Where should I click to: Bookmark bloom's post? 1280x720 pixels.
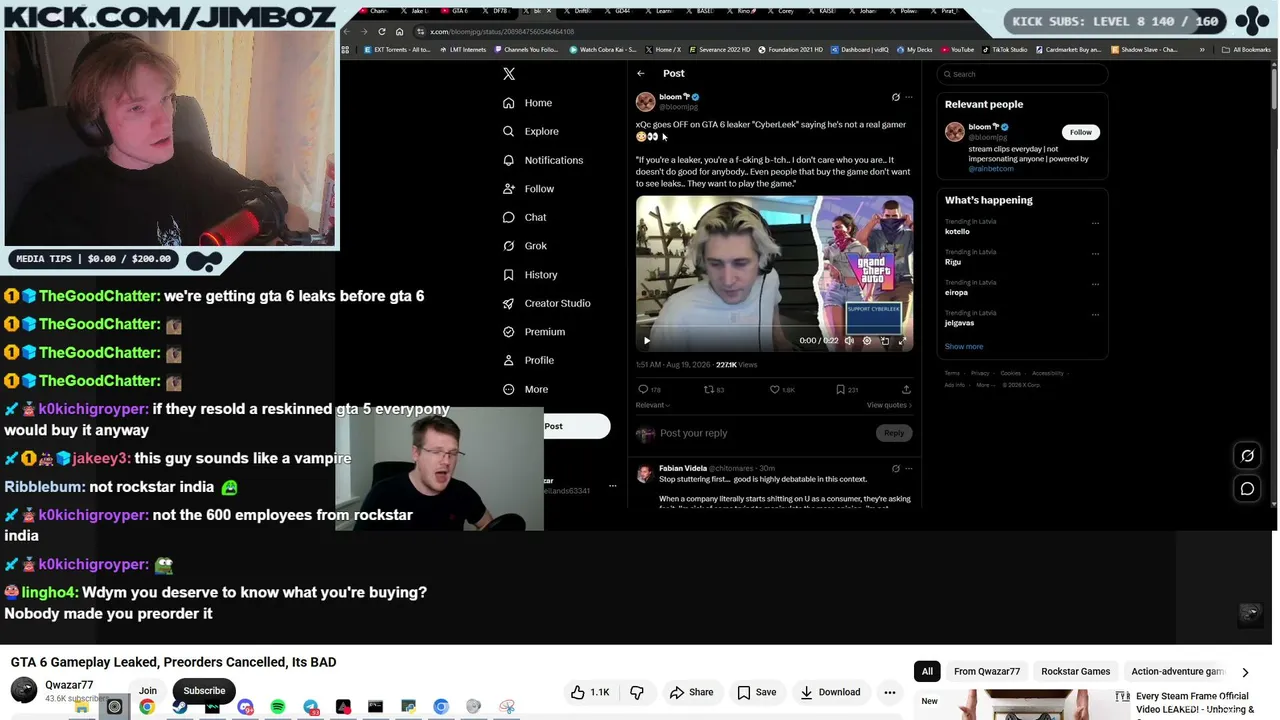[840, 389]
